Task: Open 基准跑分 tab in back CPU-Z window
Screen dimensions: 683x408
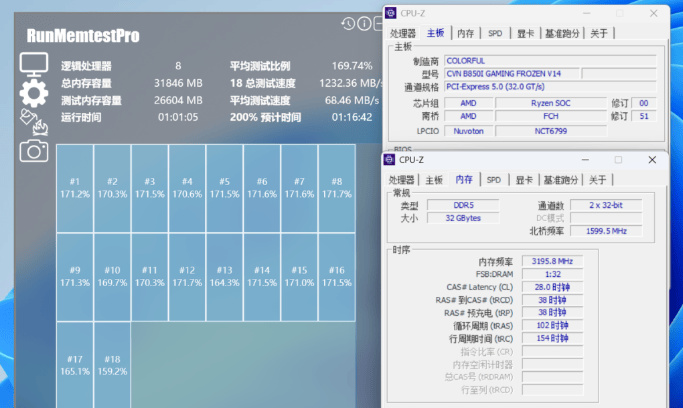Action: tap(562, 33)
